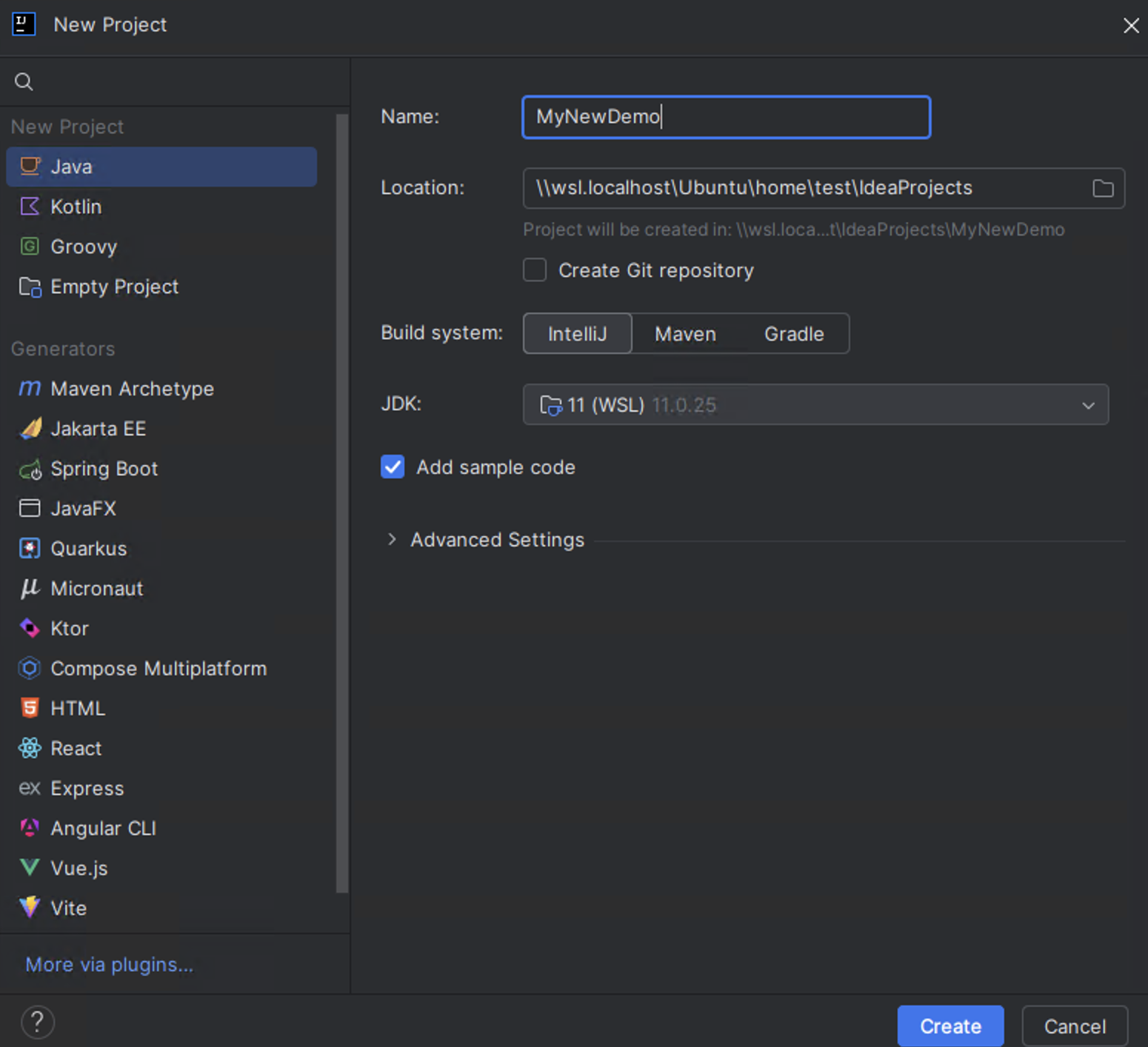This screenshot has height=1047, width=1148.
Task: Enable Create Git repository
Action: [x=534, y=270]
